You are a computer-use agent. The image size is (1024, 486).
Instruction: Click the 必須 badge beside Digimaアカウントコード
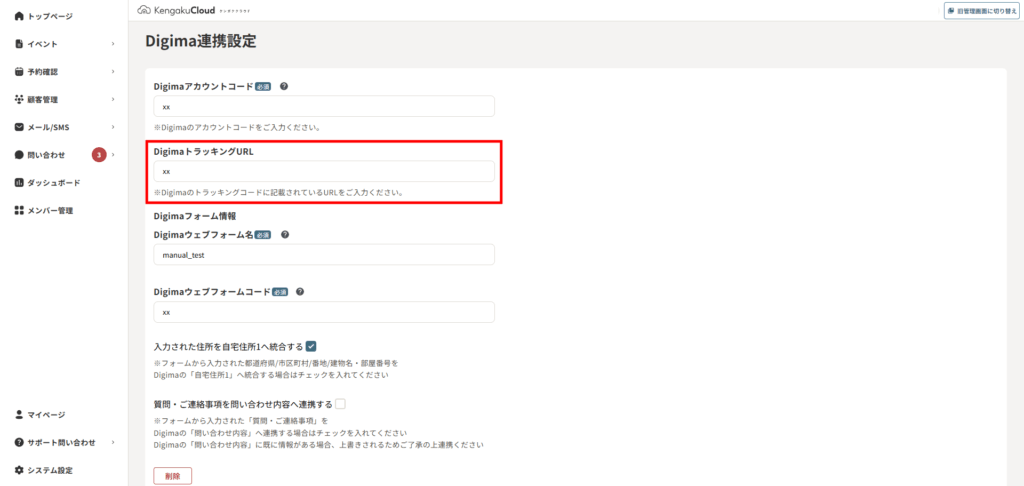[x=263, y=86]
